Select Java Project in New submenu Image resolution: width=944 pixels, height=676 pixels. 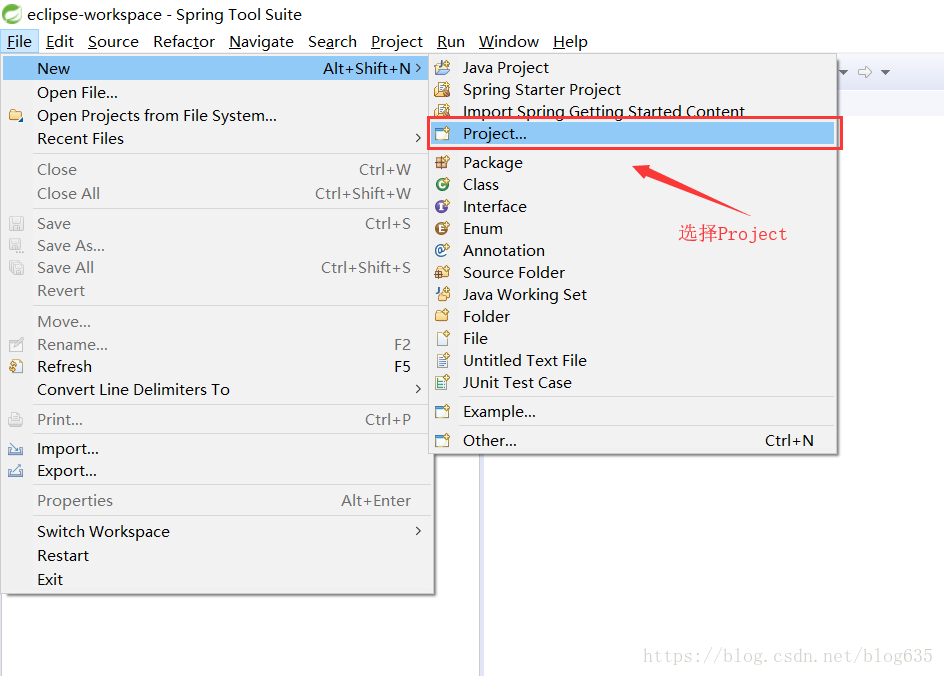tap(633, 67)
